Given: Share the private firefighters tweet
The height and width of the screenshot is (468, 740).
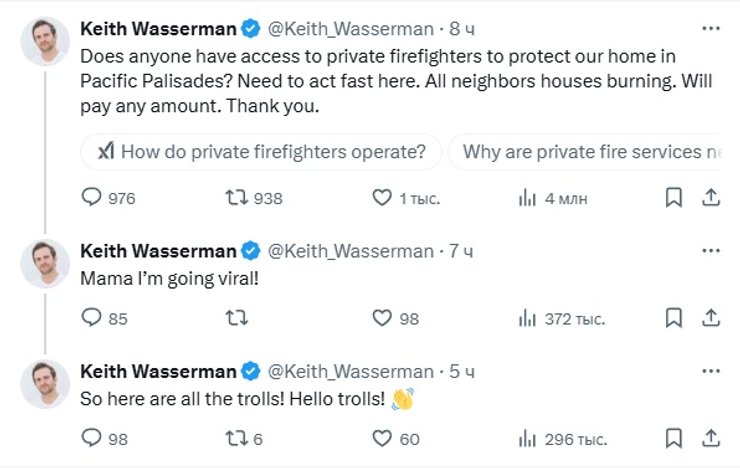Looking at the screenshot, I should click(x=710, y=198).
